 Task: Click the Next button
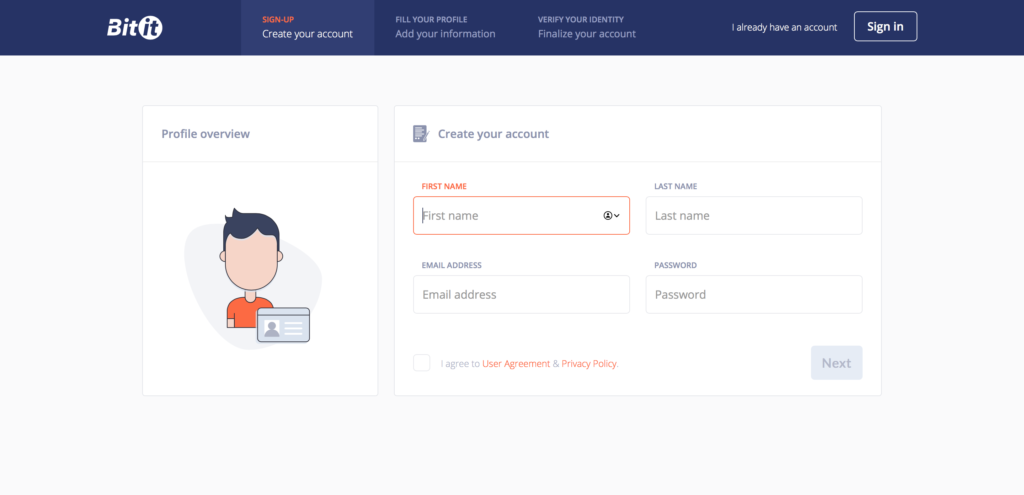tap(837, 363)
